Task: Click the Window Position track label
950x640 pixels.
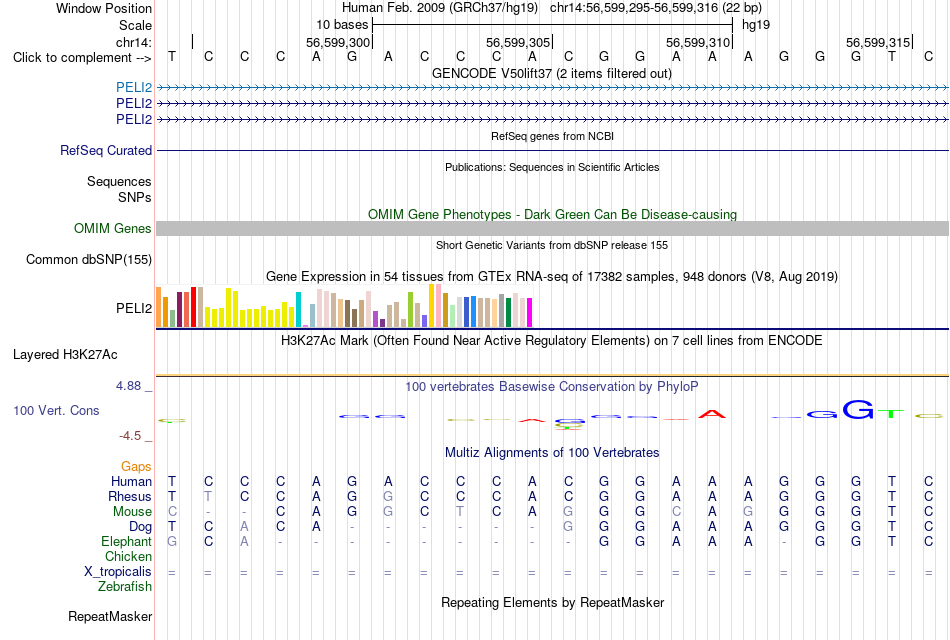Action: click(104, 8)
